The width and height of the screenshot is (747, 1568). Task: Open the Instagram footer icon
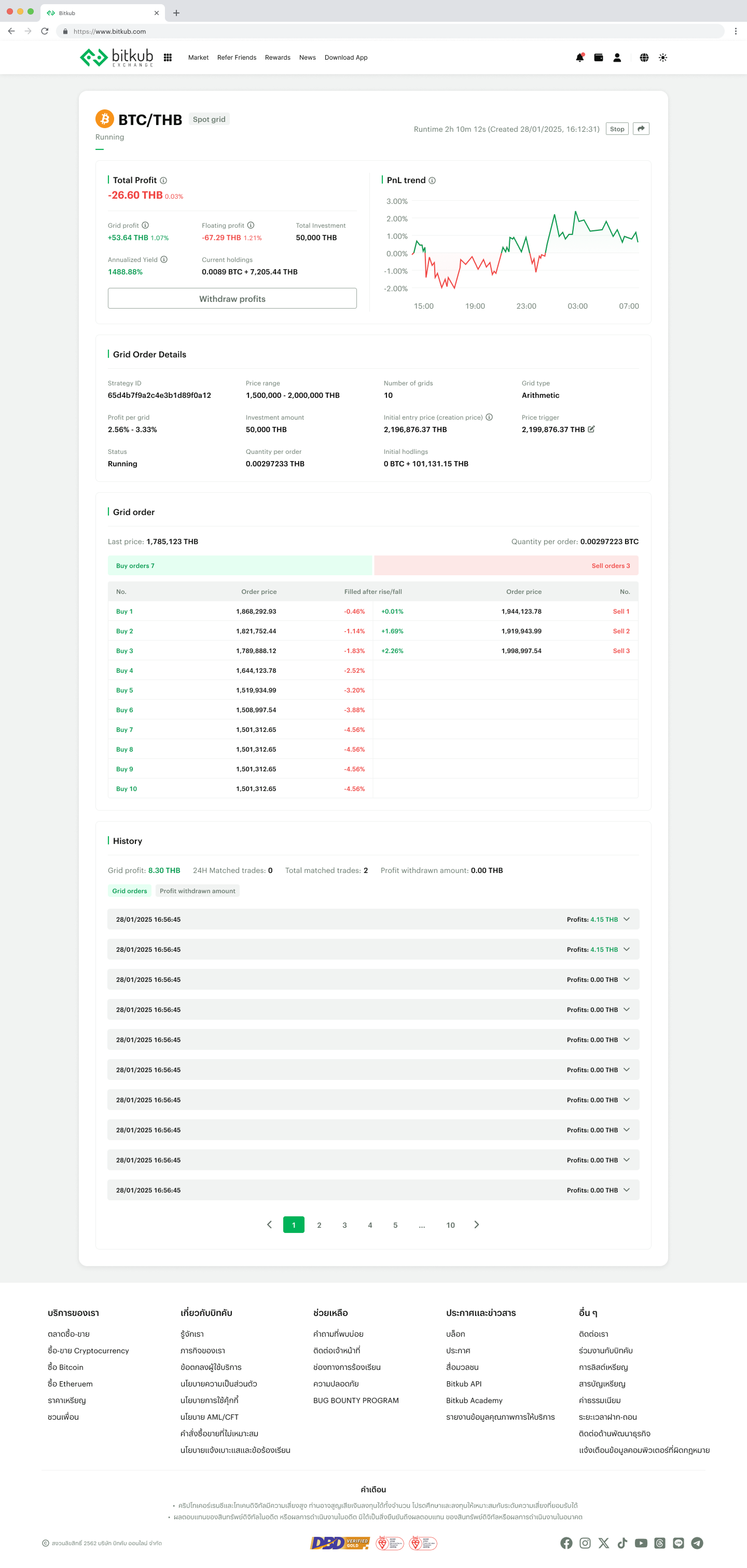pos(585,1543)
